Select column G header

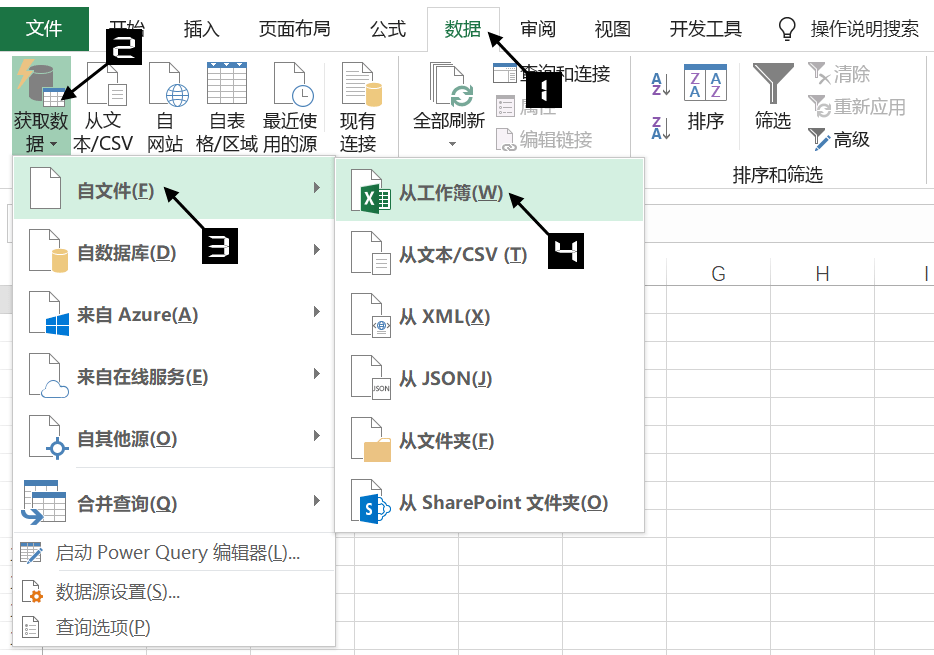pos(718,273)
